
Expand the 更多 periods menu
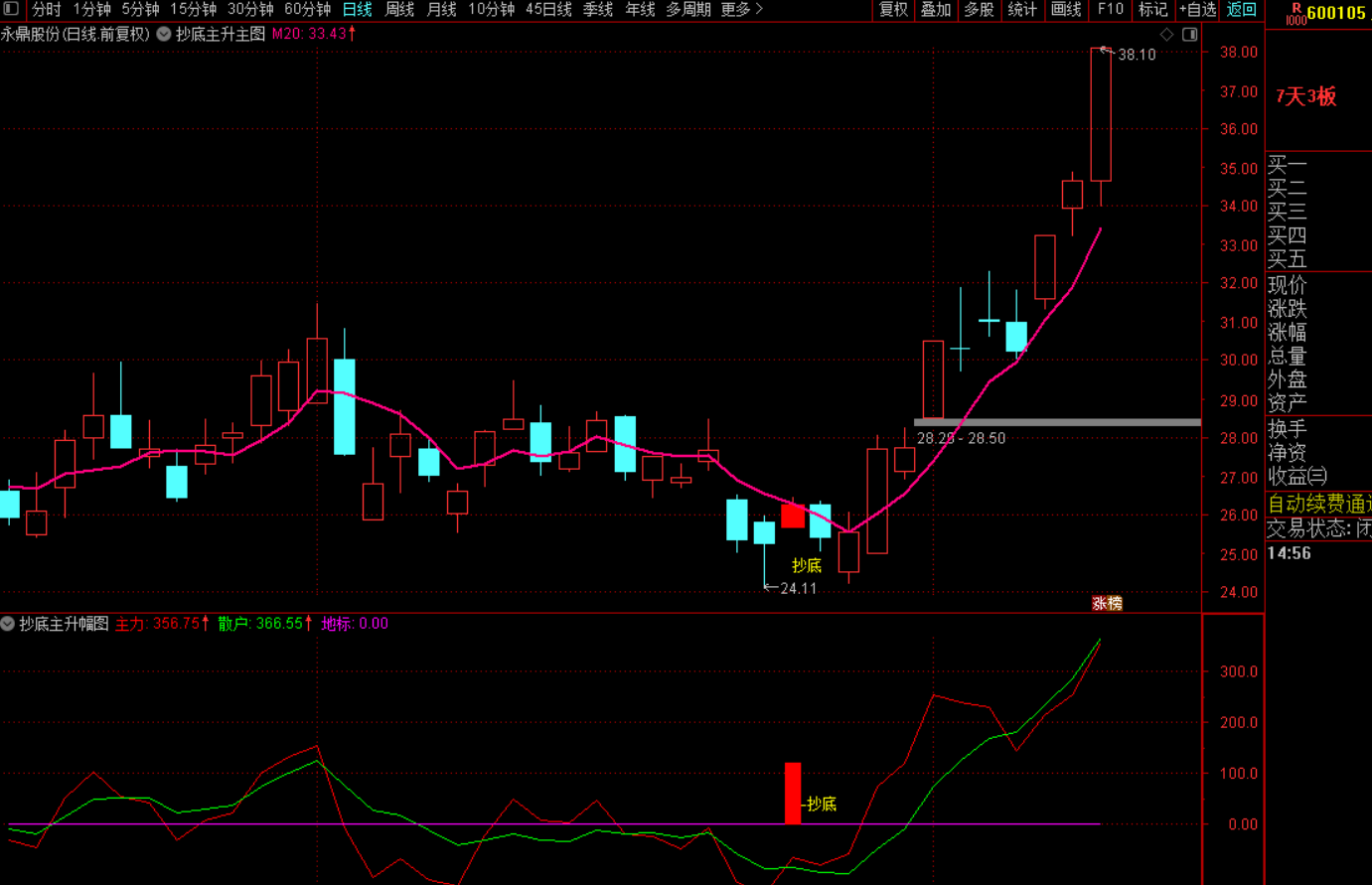click(741, 10)
